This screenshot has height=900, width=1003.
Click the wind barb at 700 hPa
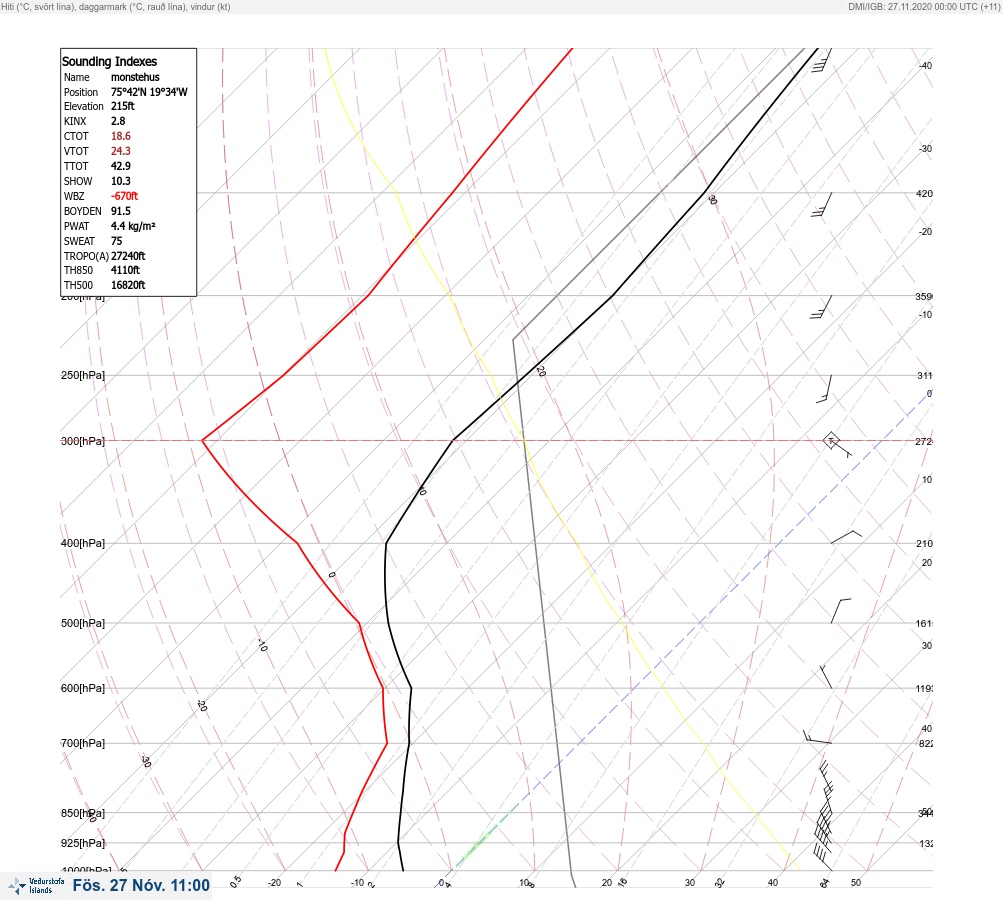(817, 737)
